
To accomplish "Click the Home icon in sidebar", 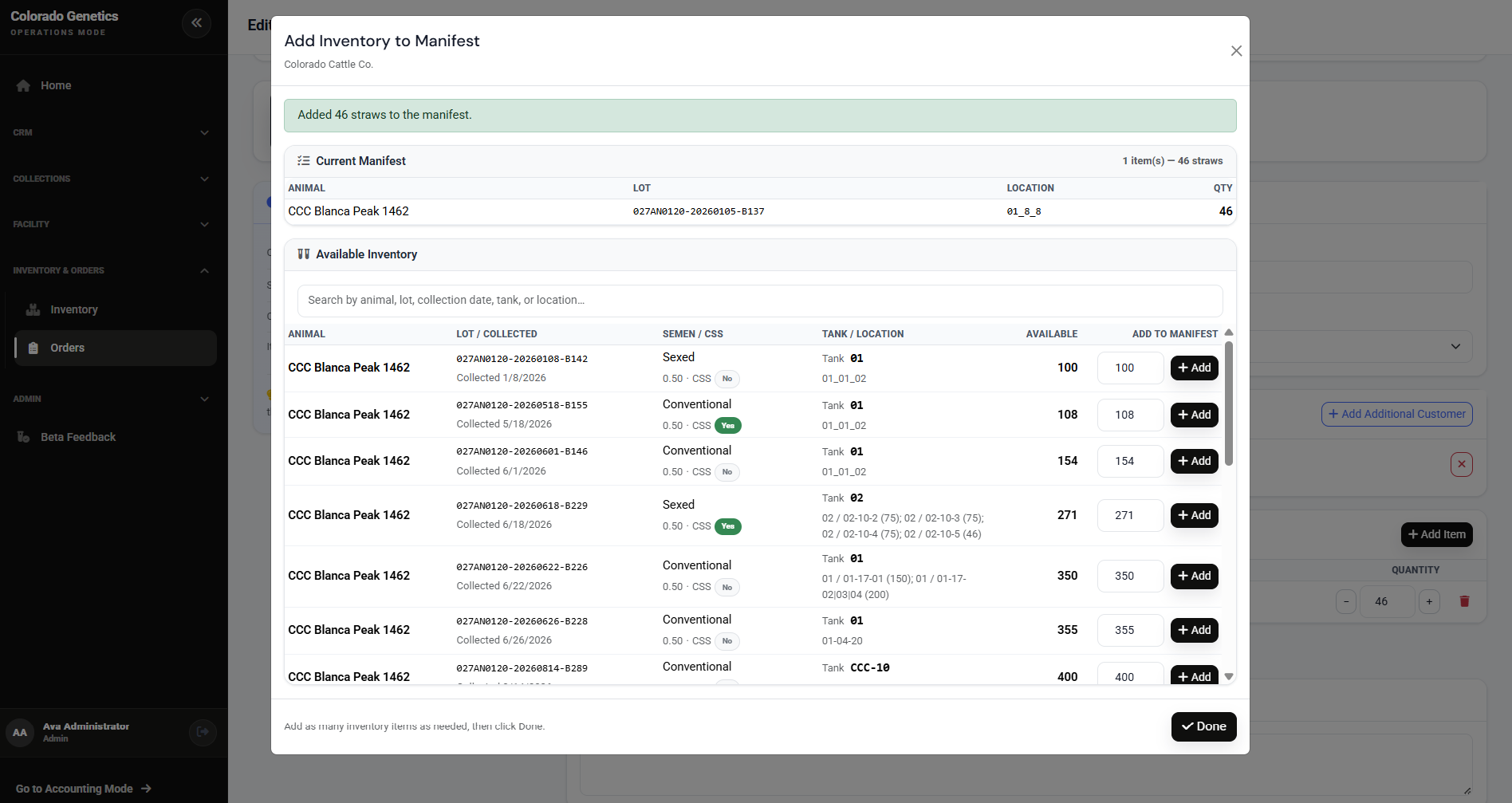I will [23, 85].
